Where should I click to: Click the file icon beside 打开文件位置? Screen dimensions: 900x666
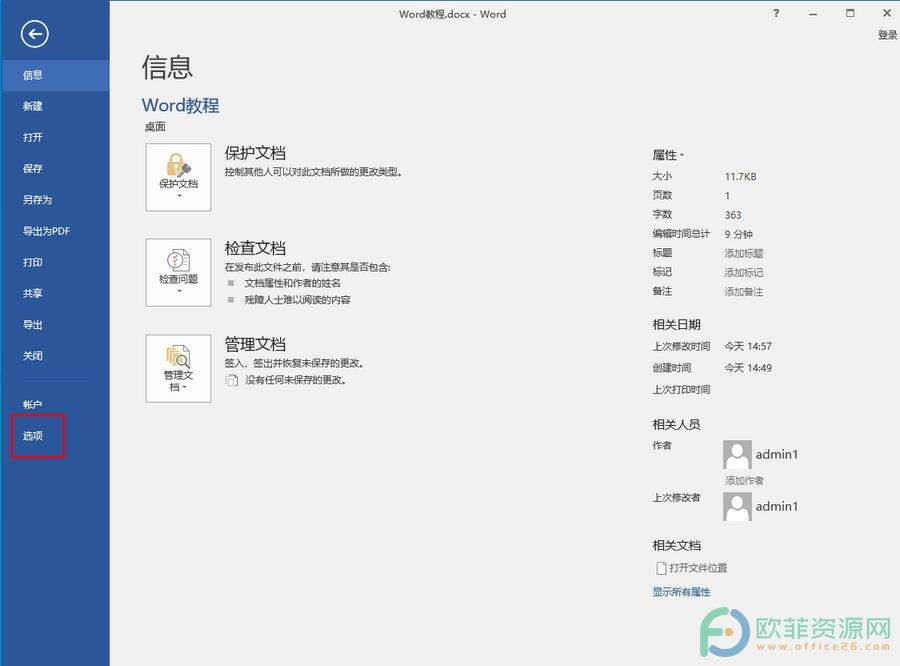tap(661, 568)
